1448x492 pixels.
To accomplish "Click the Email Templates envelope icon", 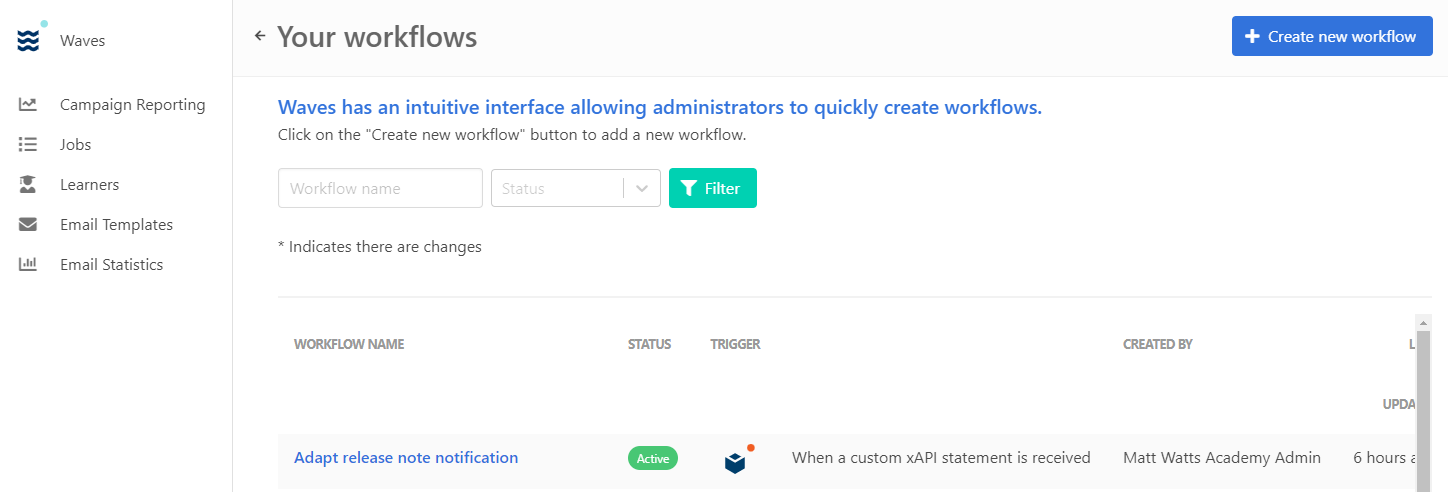I will (x=28, y=225).
